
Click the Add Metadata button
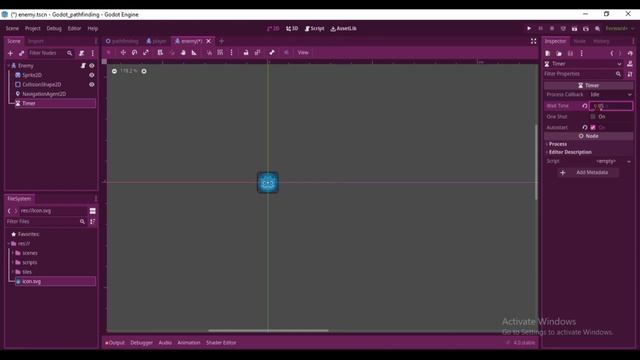[x=588, y=173]
